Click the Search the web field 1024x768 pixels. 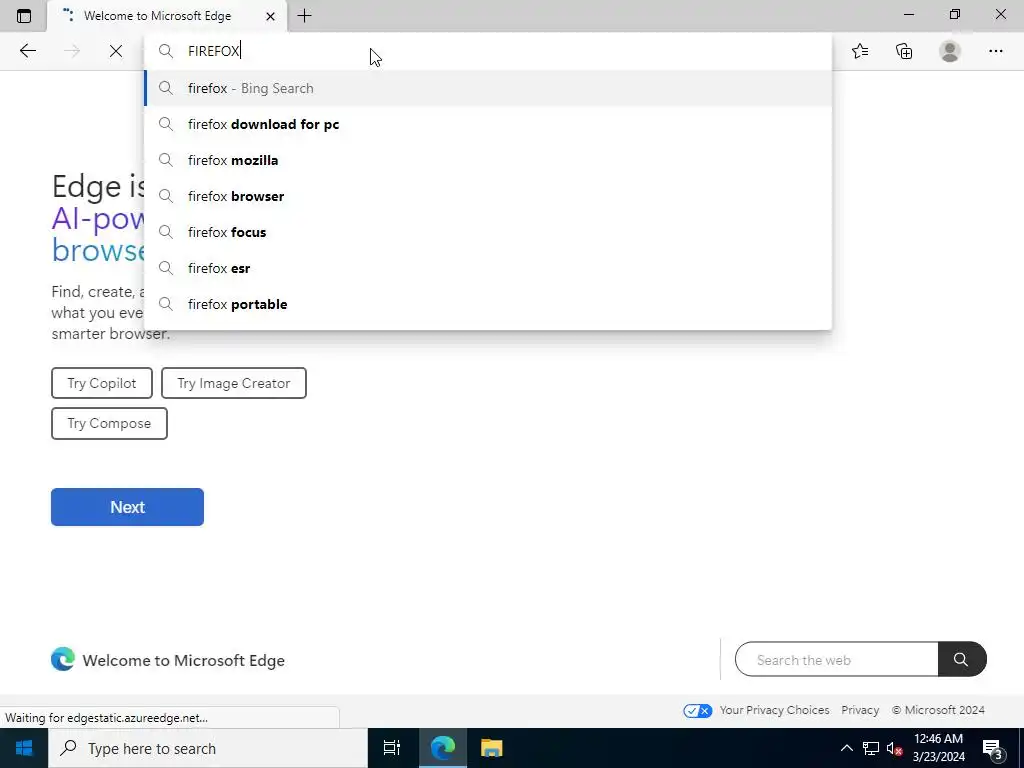[837, 660]
